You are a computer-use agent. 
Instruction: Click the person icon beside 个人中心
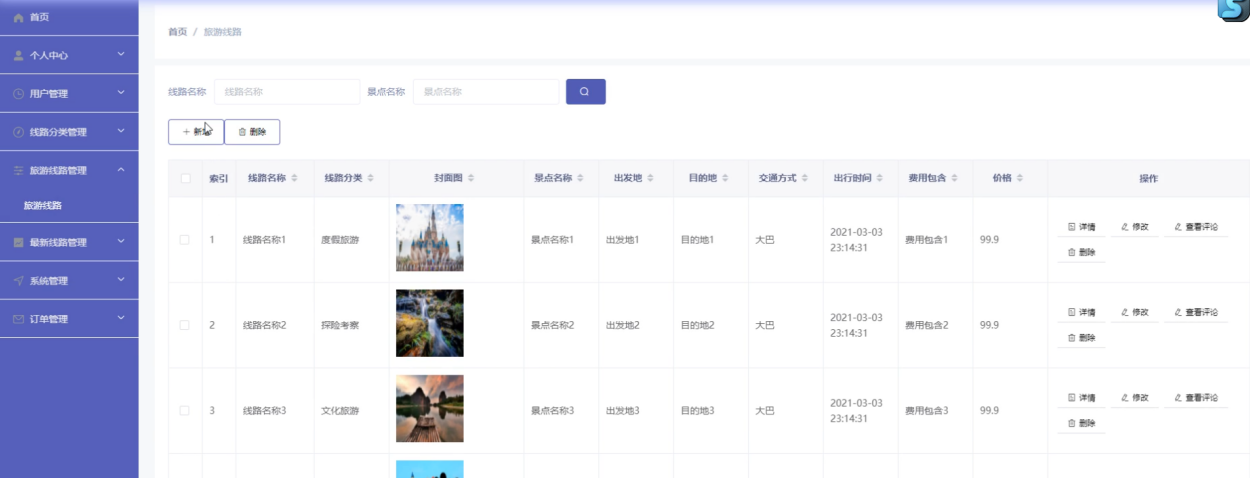pos(18,56)
